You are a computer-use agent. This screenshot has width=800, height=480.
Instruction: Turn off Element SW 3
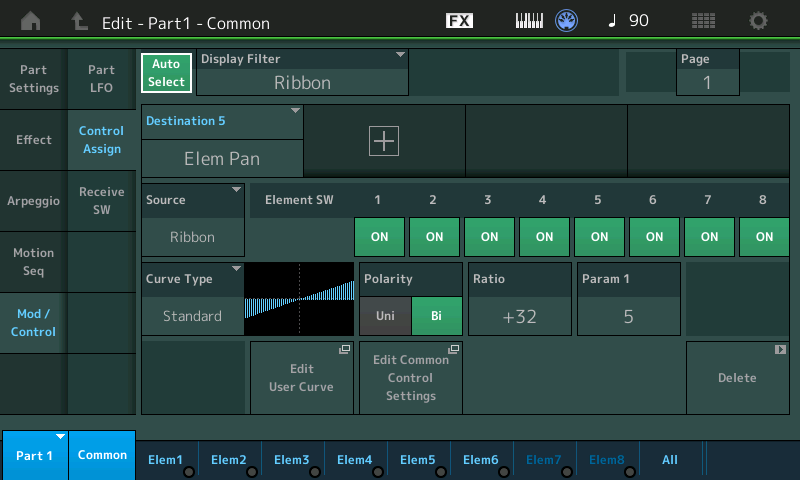[489, 237]
